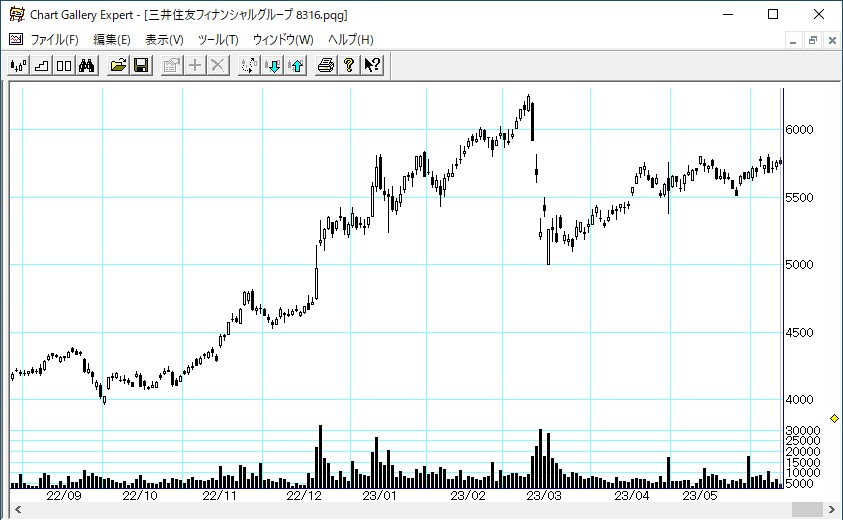Click the left arrow of horizontal scrollbar
843x520 pixels.
coord(16,510)
